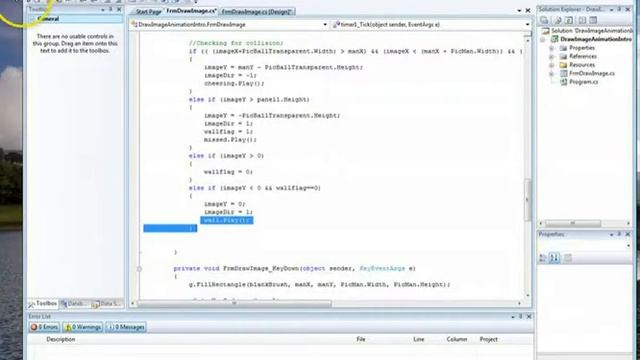The height and width of the screenshot is (360, 640).
Task: Select Alphabetical sort icon in Properties panel
Action: pos(554,258)
